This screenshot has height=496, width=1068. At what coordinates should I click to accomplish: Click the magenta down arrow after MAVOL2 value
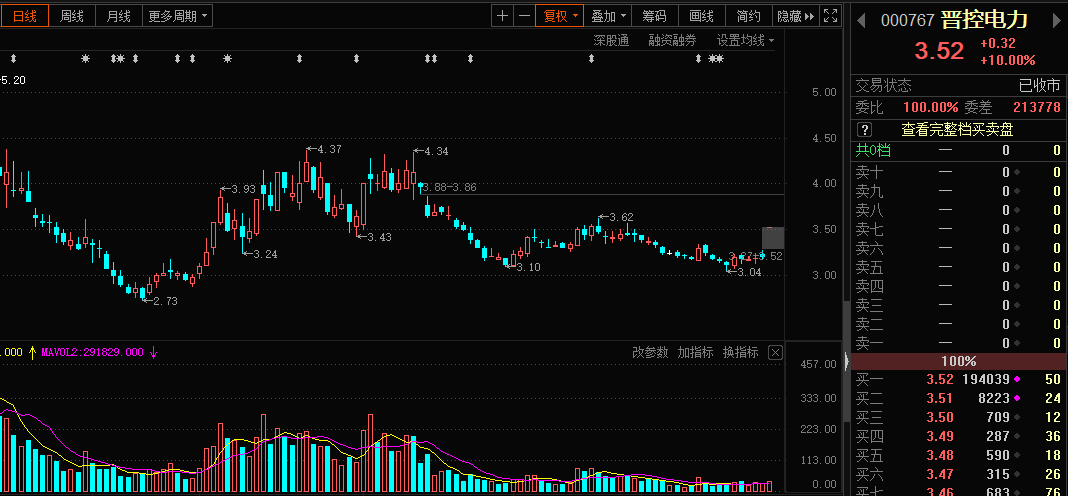coord(153,352)
